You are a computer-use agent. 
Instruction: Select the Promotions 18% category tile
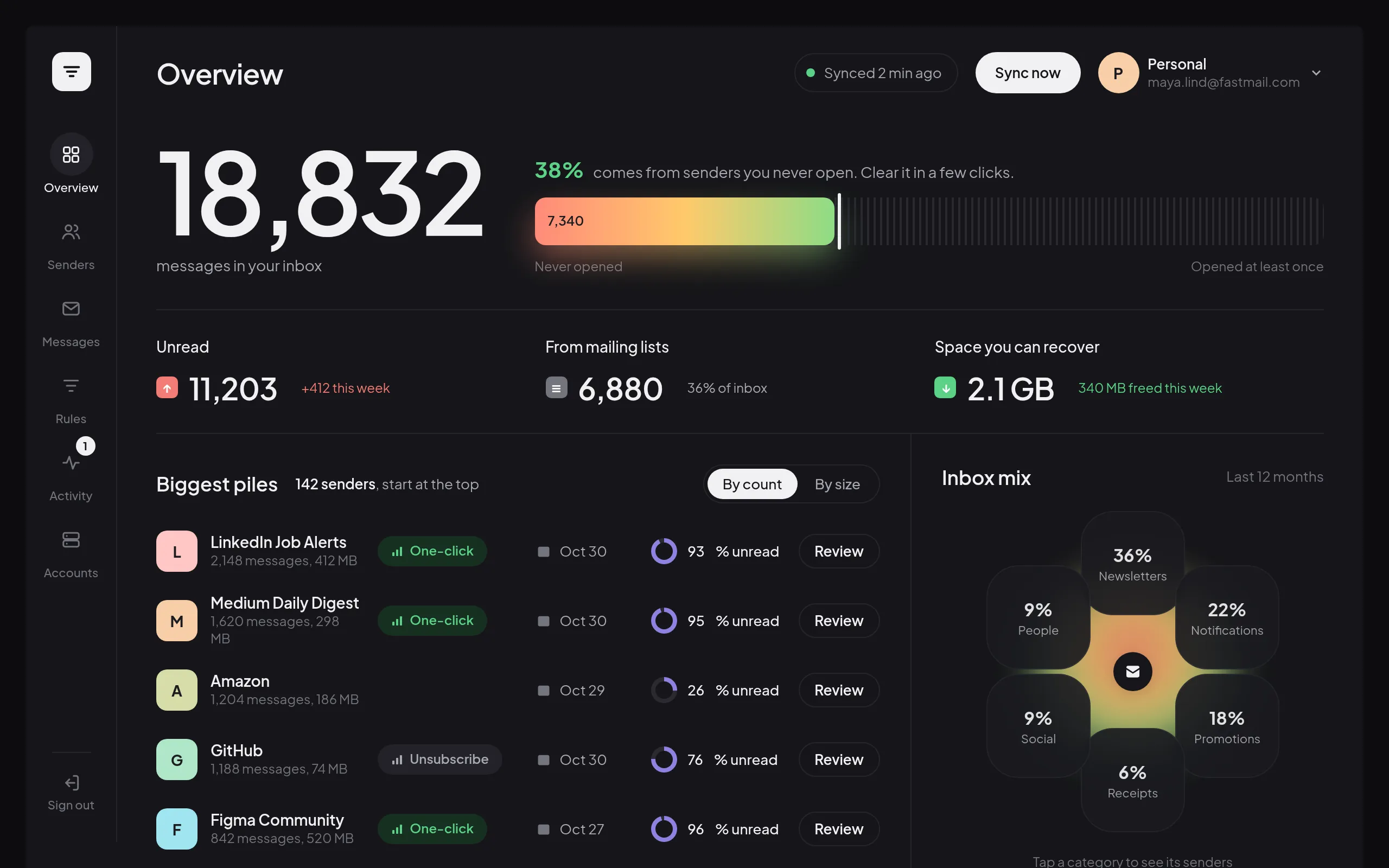point(1227,726)
